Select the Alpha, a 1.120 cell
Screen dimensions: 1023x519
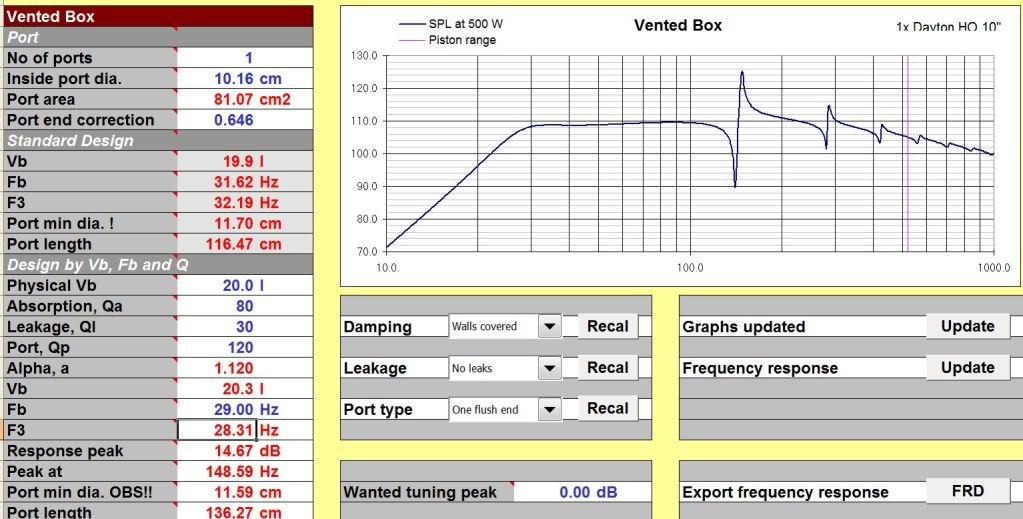[x=245, y=368]
